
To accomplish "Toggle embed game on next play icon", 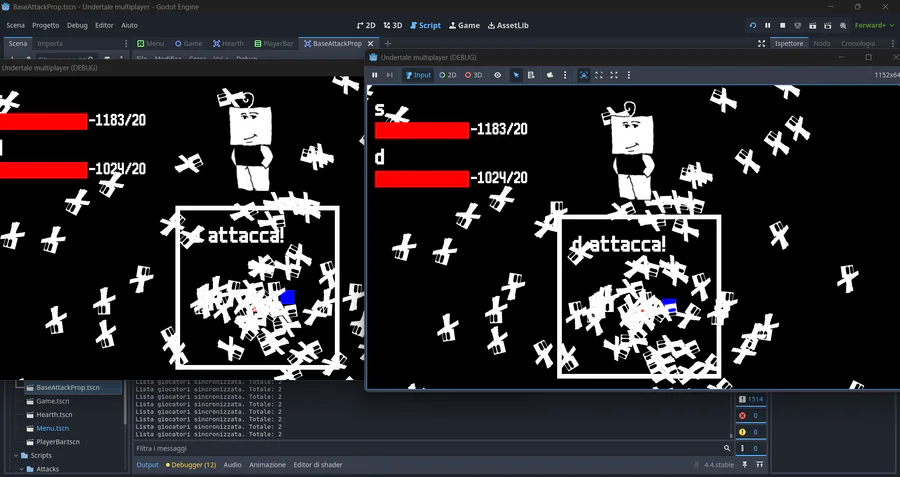I will (584, 75).
